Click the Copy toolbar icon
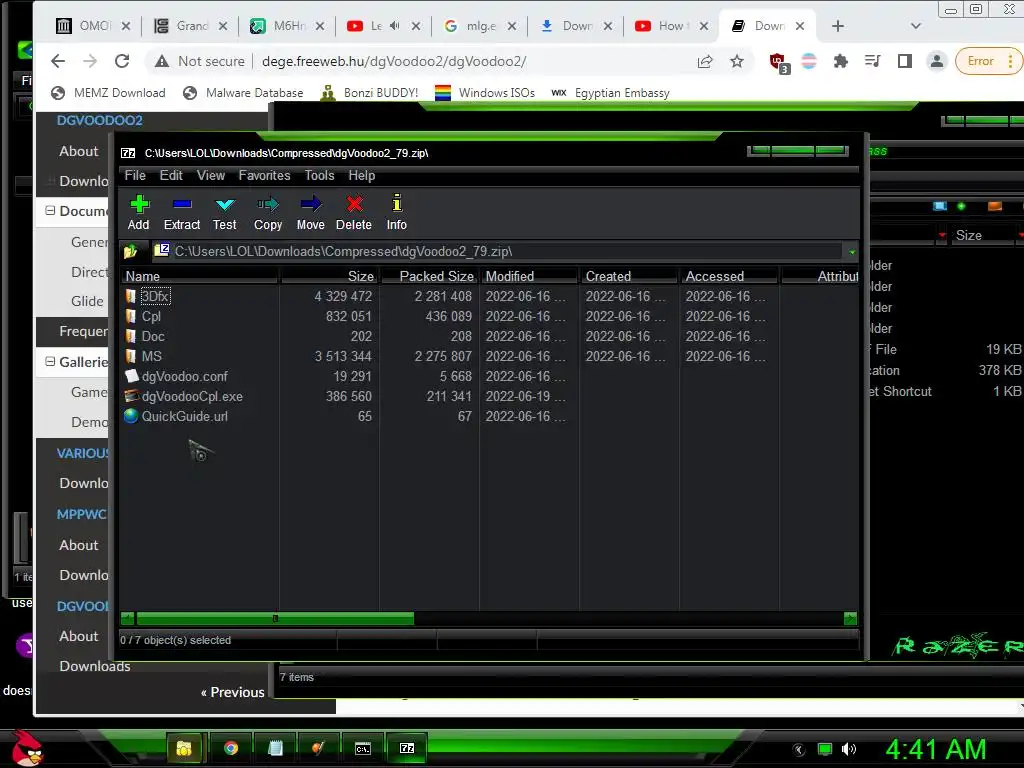 [x=268, y=212]
